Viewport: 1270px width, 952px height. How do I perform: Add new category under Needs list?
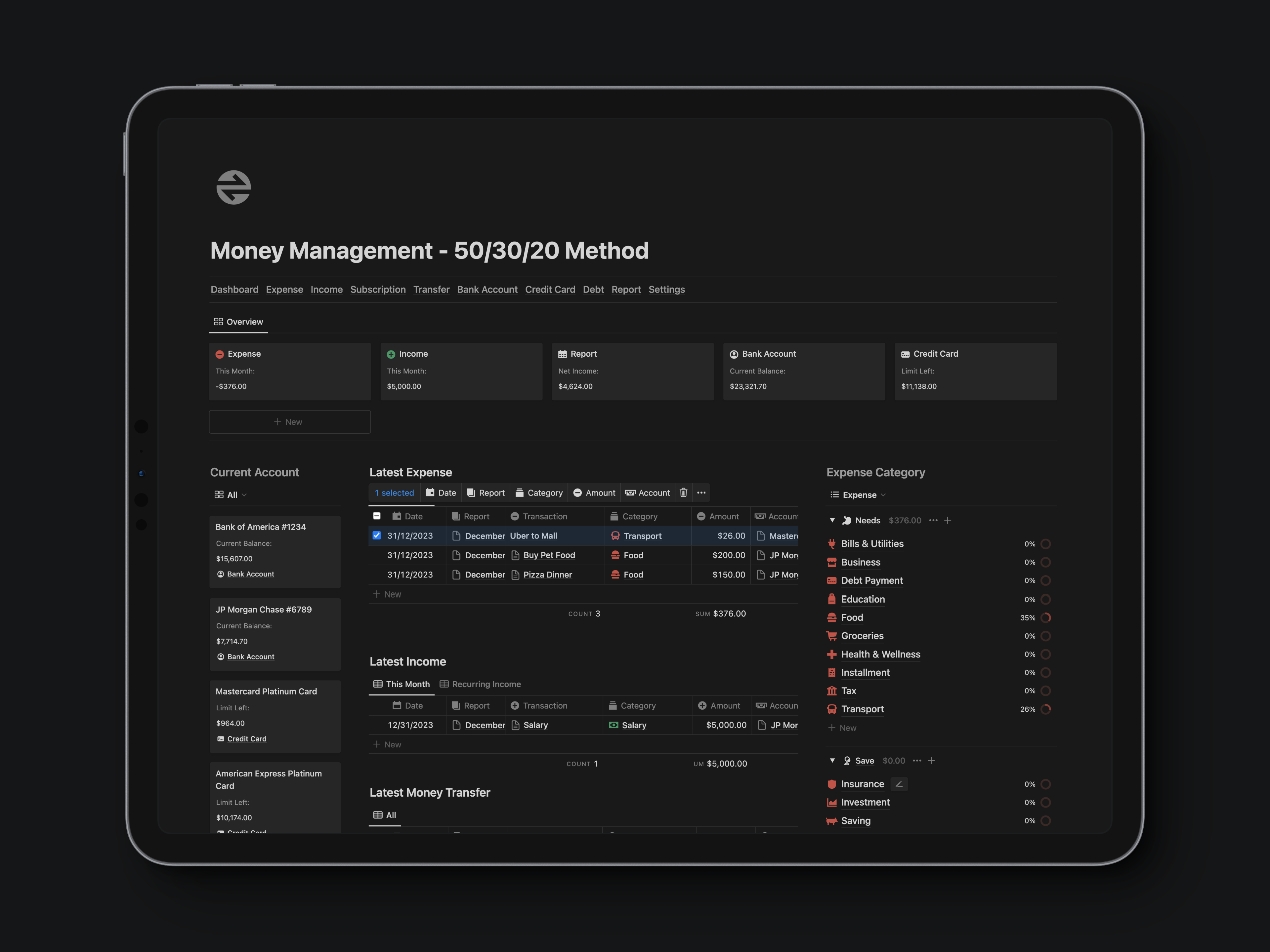coord(842,728)
